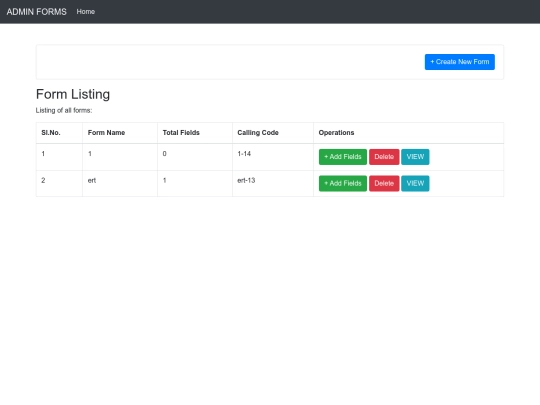View the form with code 1-14
The width and height of the screenshot is (540, 405).
(415, 157)
